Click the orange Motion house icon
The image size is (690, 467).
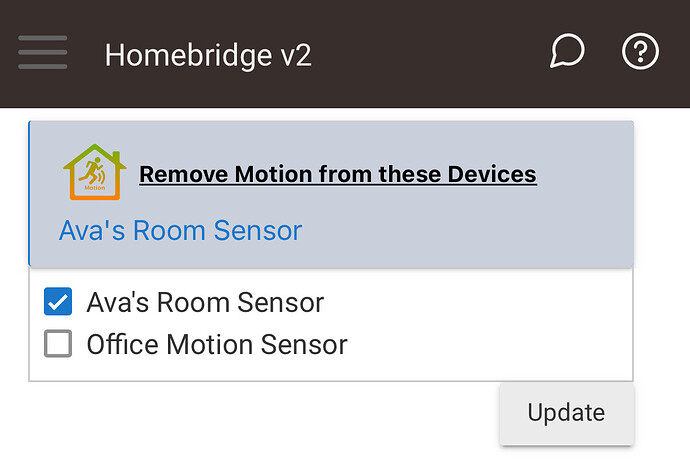point(95,172)
